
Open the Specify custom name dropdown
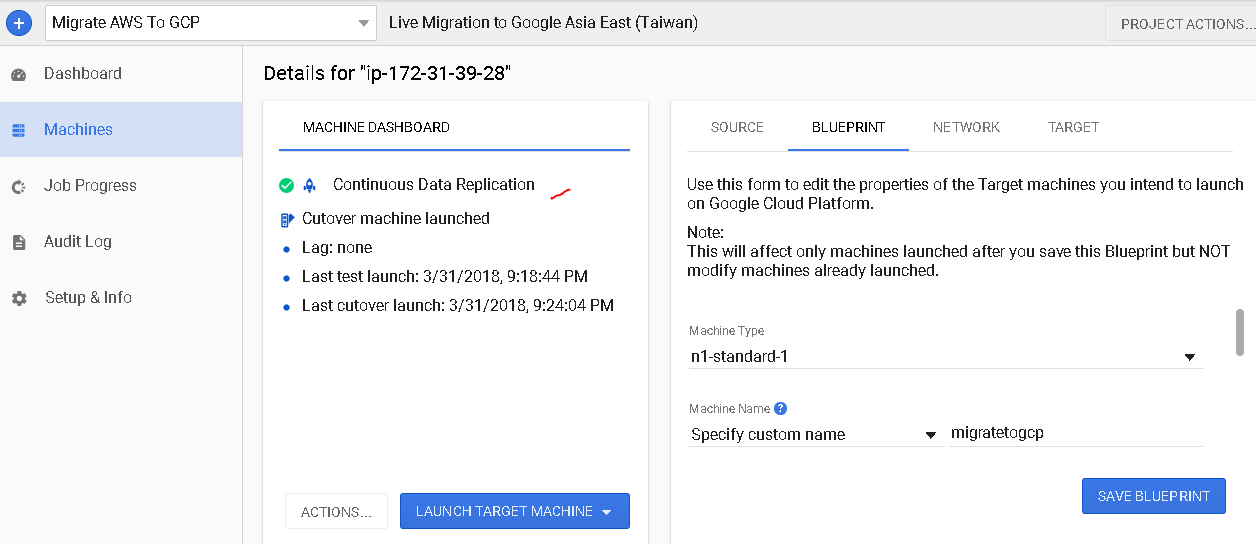click(815, 435)
